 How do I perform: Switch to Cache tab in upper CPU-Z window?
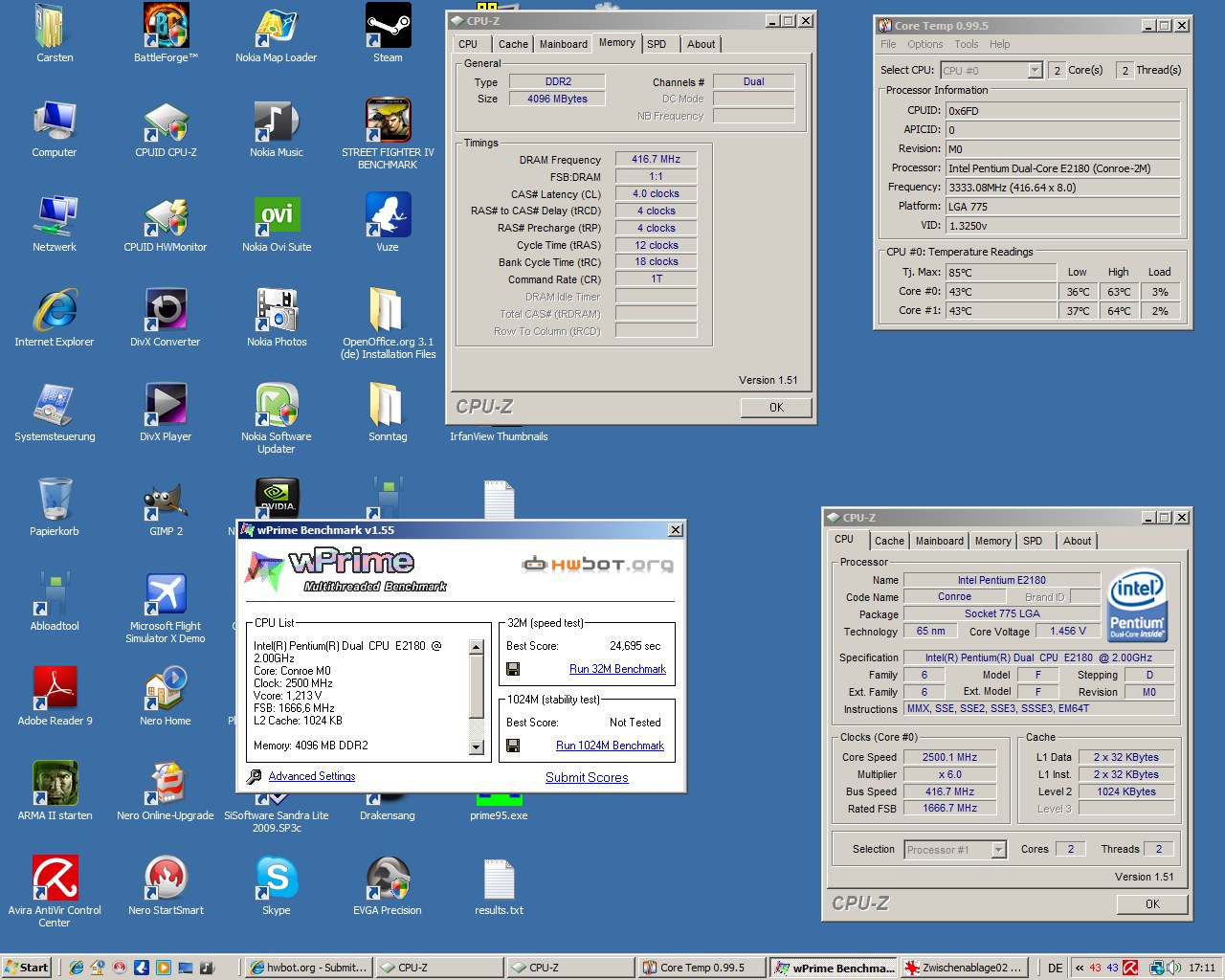513,44
